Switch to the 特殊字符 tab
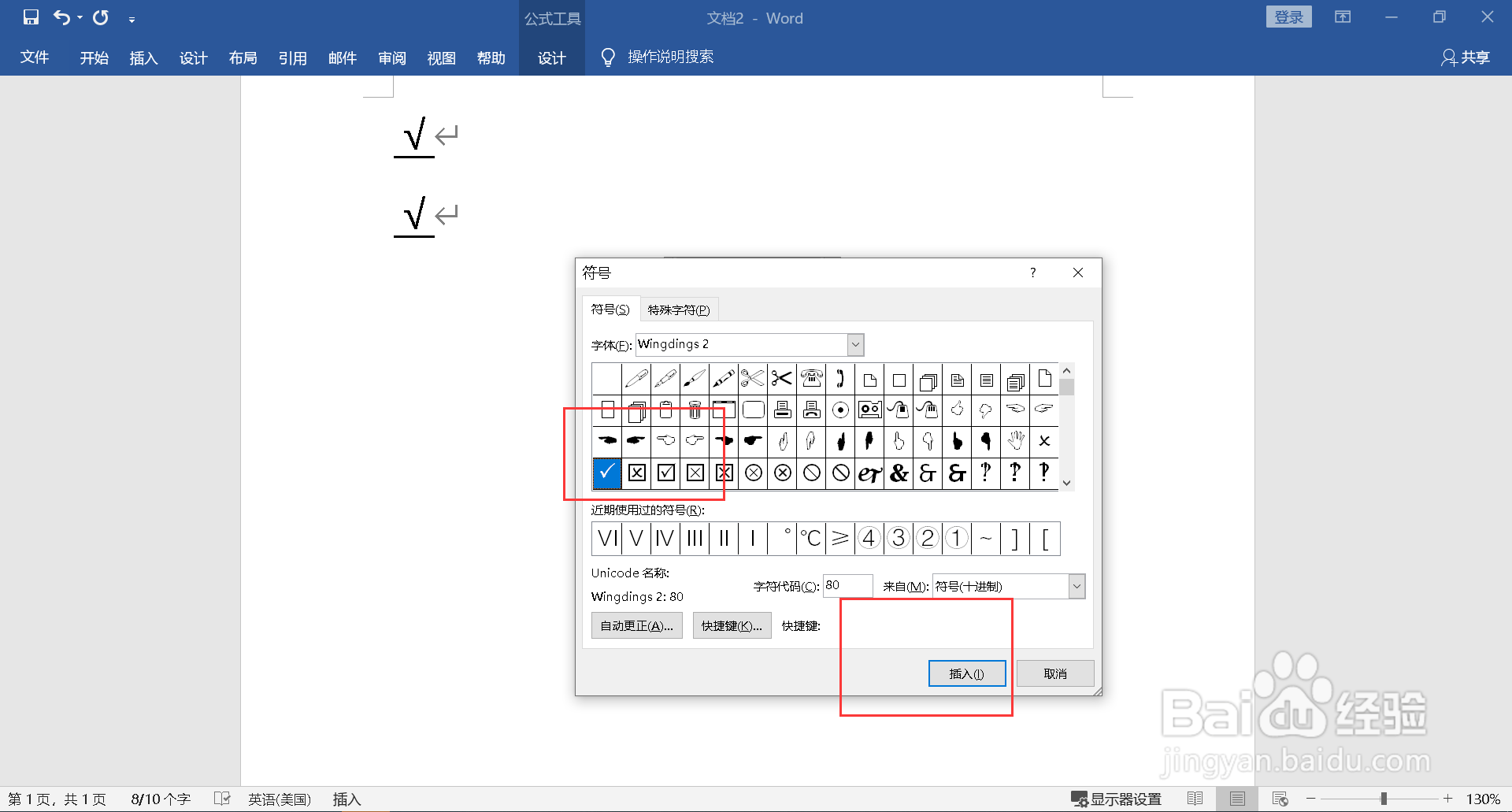1512x812 pixels. 679,309
